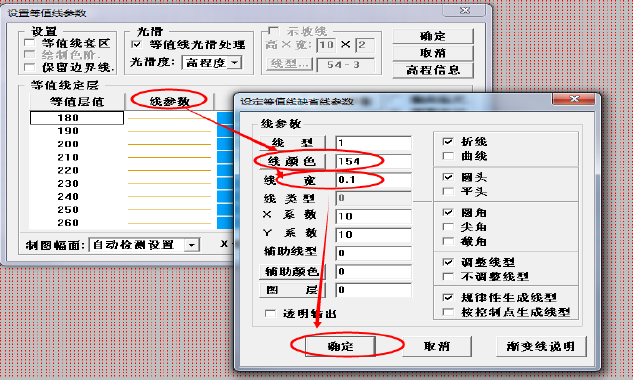Close the front line parameter dialog
This screenshot has height=382, width=635.
click(574, 99)
